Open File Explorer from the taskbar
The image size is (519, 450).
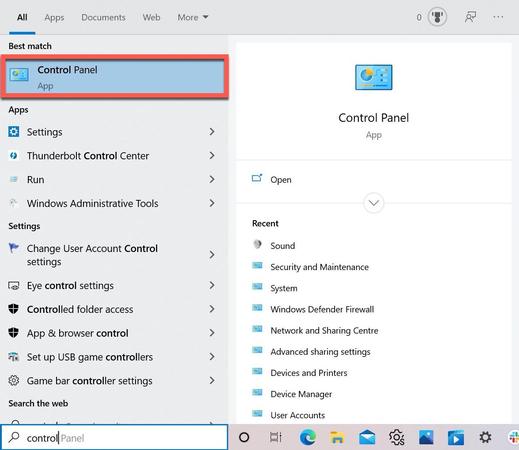click(337, 437)
